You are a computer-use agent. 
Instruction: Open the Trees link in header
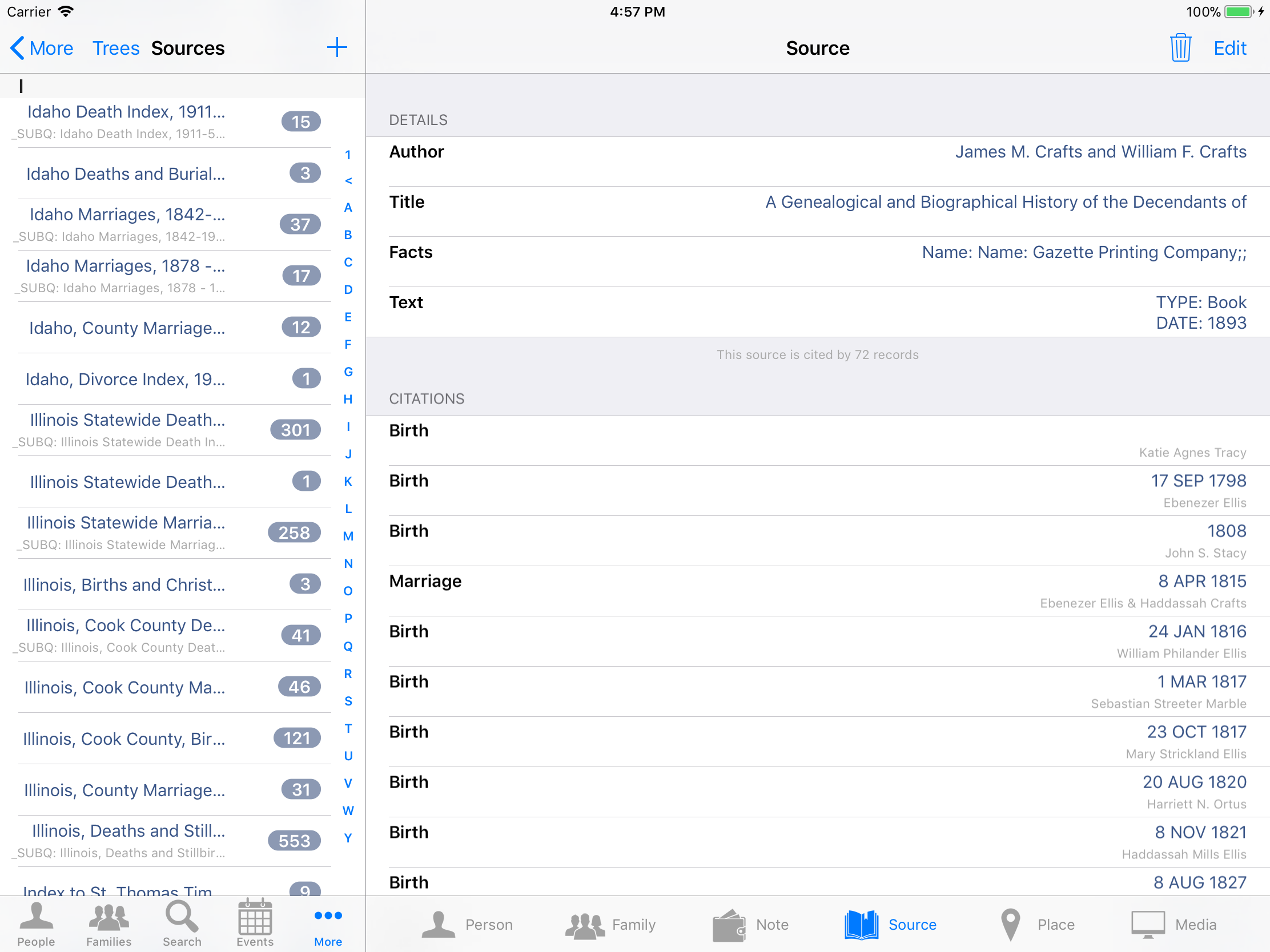click(x=116, y=48)
